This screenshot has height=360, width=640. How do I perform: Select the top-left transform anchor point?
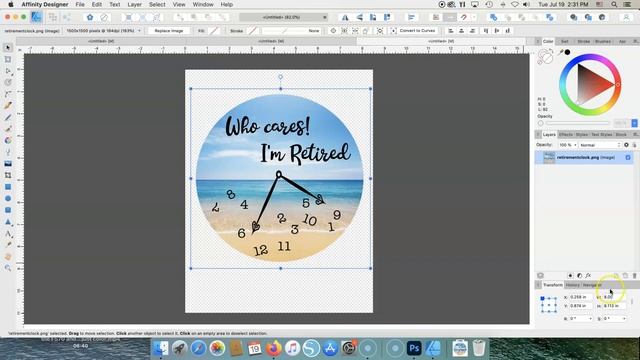[542, 298]
